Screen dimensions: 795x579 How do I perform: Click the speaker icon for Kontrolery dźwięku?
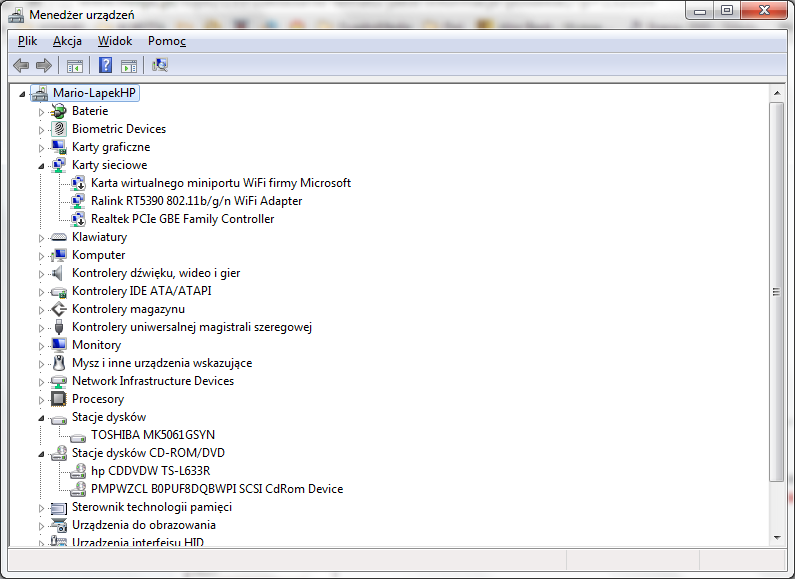pyautogui.click(x=58, y=273)
